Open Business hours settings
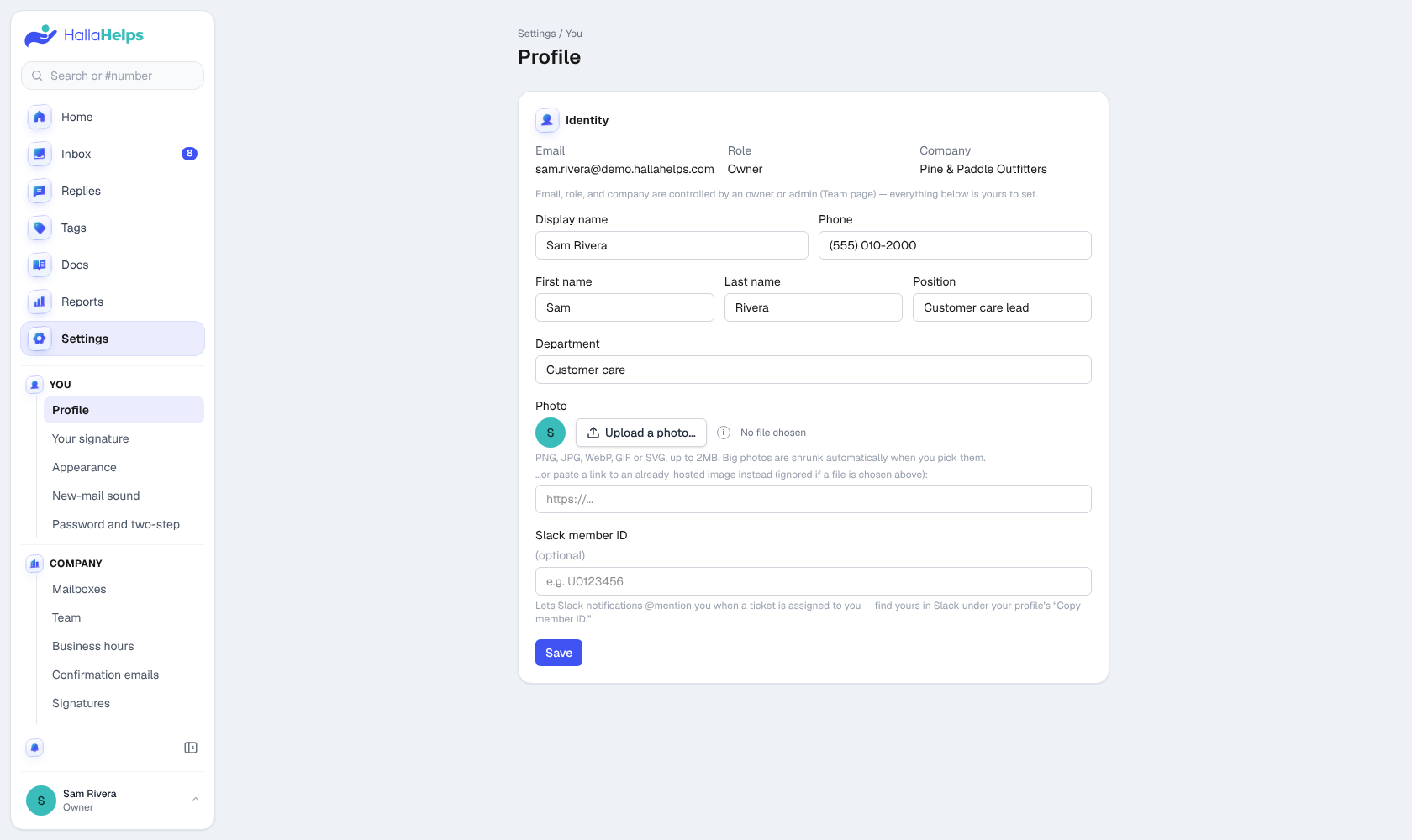 pos(124,646)
